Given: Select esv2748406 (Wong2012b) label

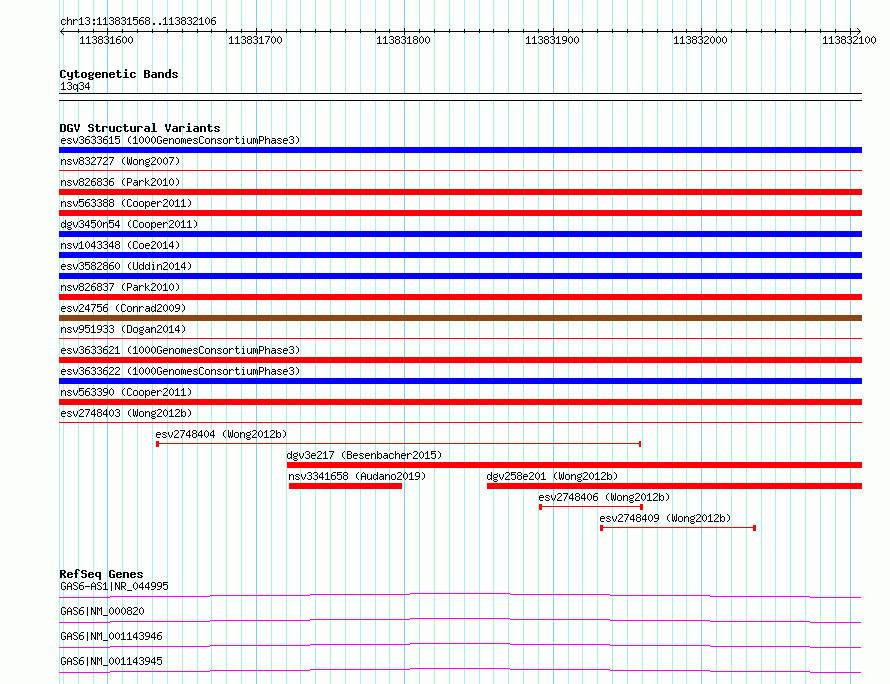Looking at the screenshot, I should pyautogui.click(x=604, y=497).
